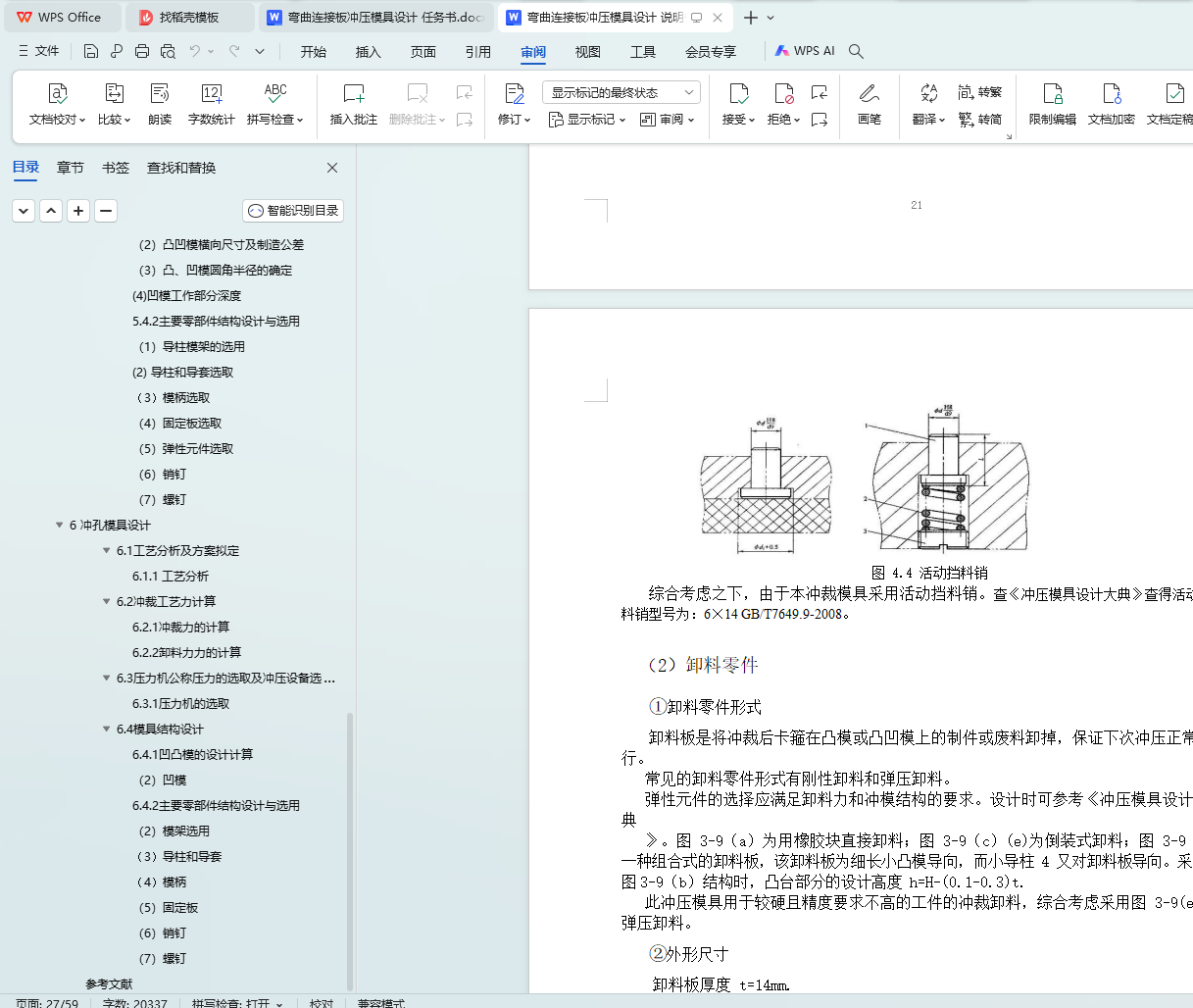Expand all outline levels with down chevron
Image resolution: width=1193 pixels, height=1008 pixels.
coord(24,210)
